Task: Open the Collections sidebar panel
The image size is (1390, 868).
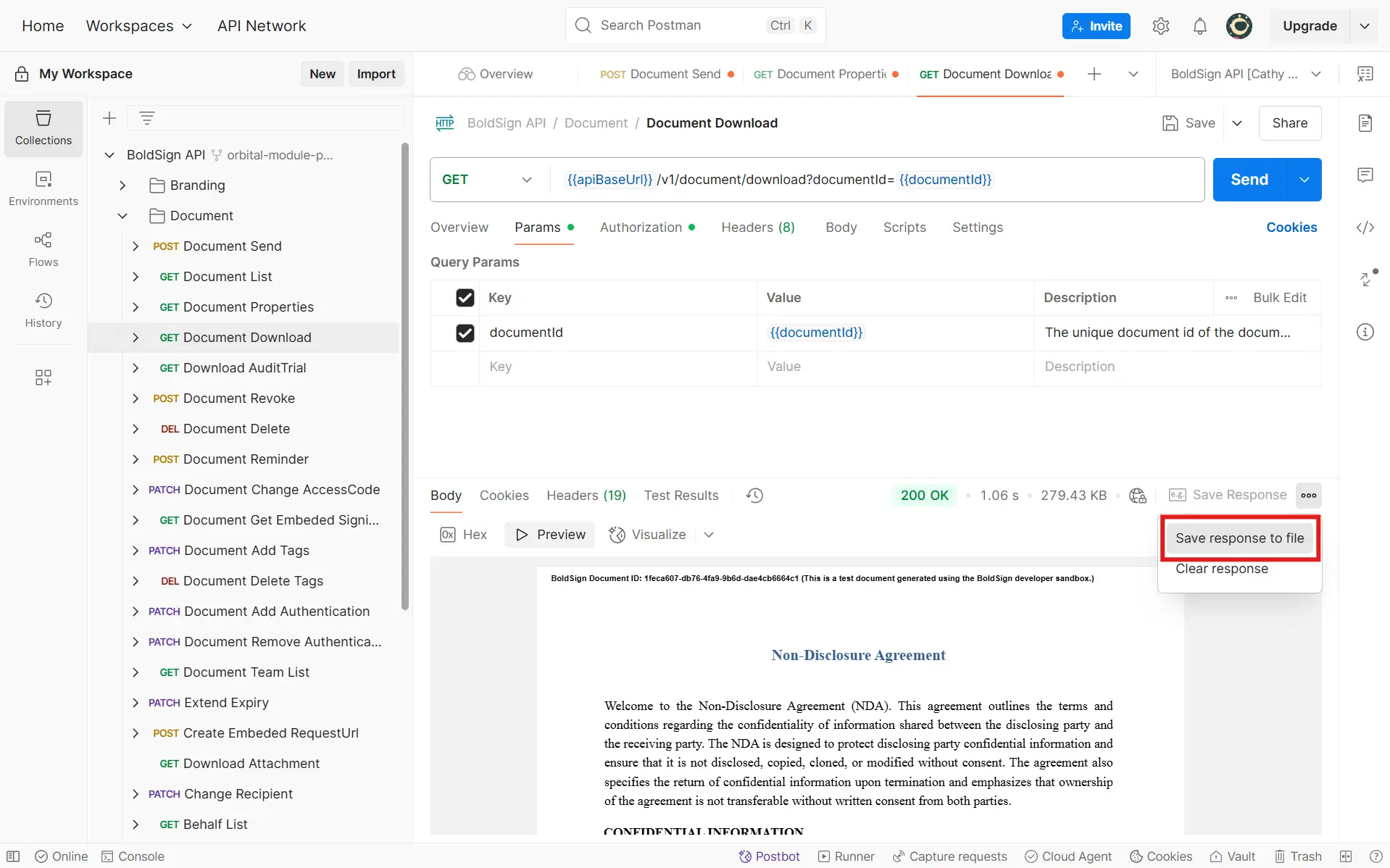Action: tap(43, 128)
